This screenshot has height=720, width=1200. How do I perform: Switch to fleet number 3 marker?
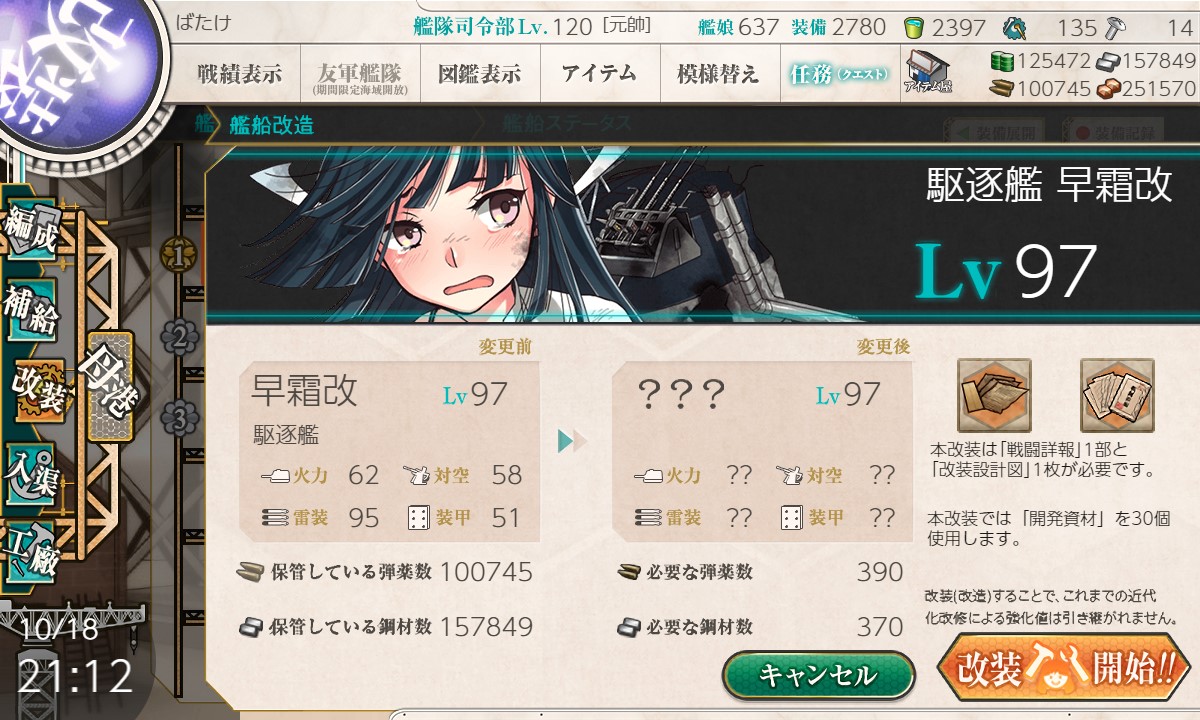[x=178, y=418]
